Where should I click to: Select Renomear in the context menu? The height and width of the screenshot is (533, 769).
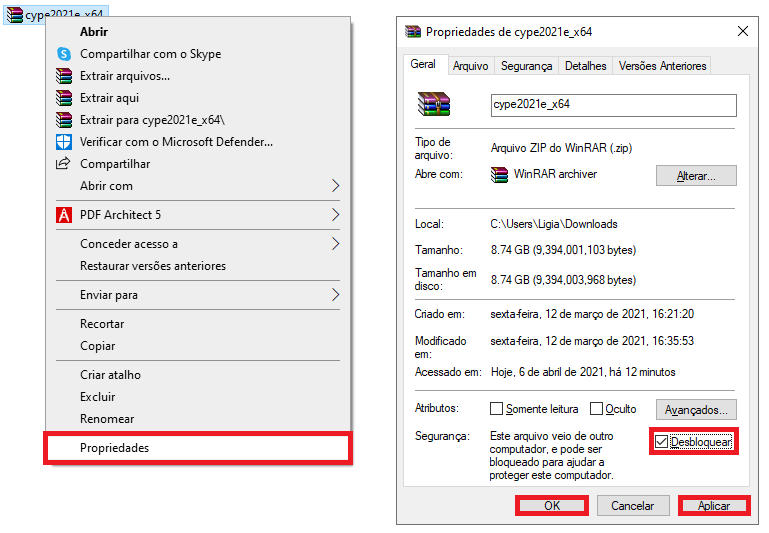point(198,419)
